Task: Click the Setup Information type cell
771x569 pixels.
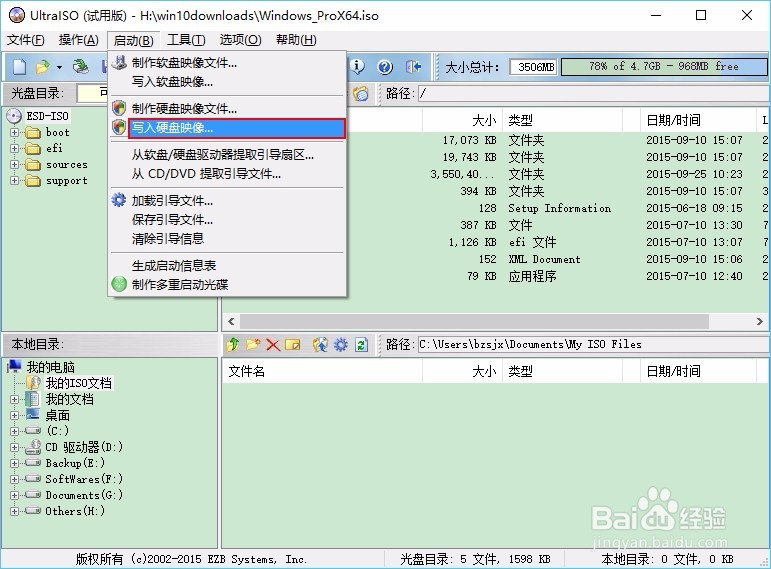Action: (x=560, y=209)
